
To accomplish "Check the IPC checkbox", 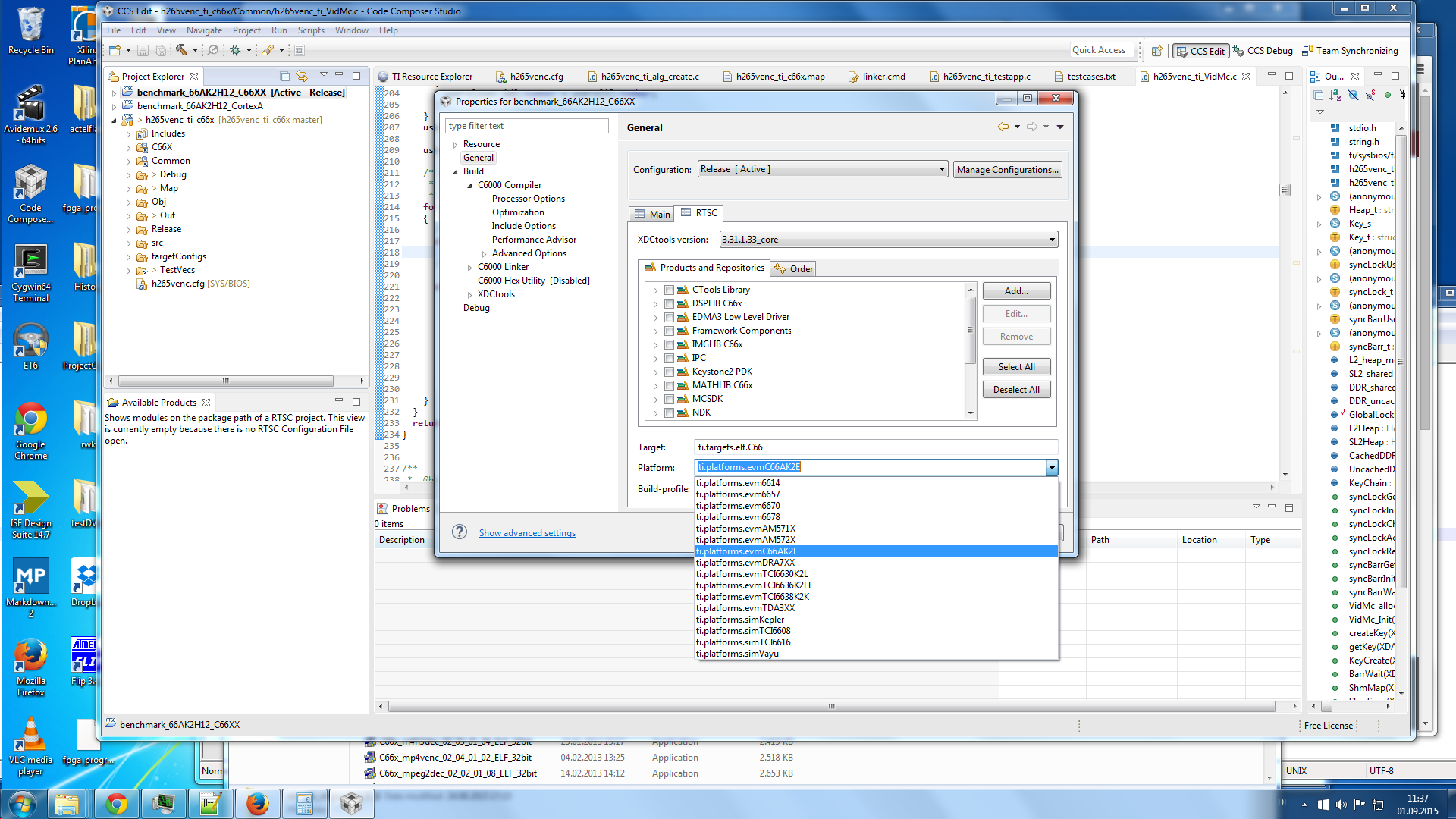I will pos(669,358).
